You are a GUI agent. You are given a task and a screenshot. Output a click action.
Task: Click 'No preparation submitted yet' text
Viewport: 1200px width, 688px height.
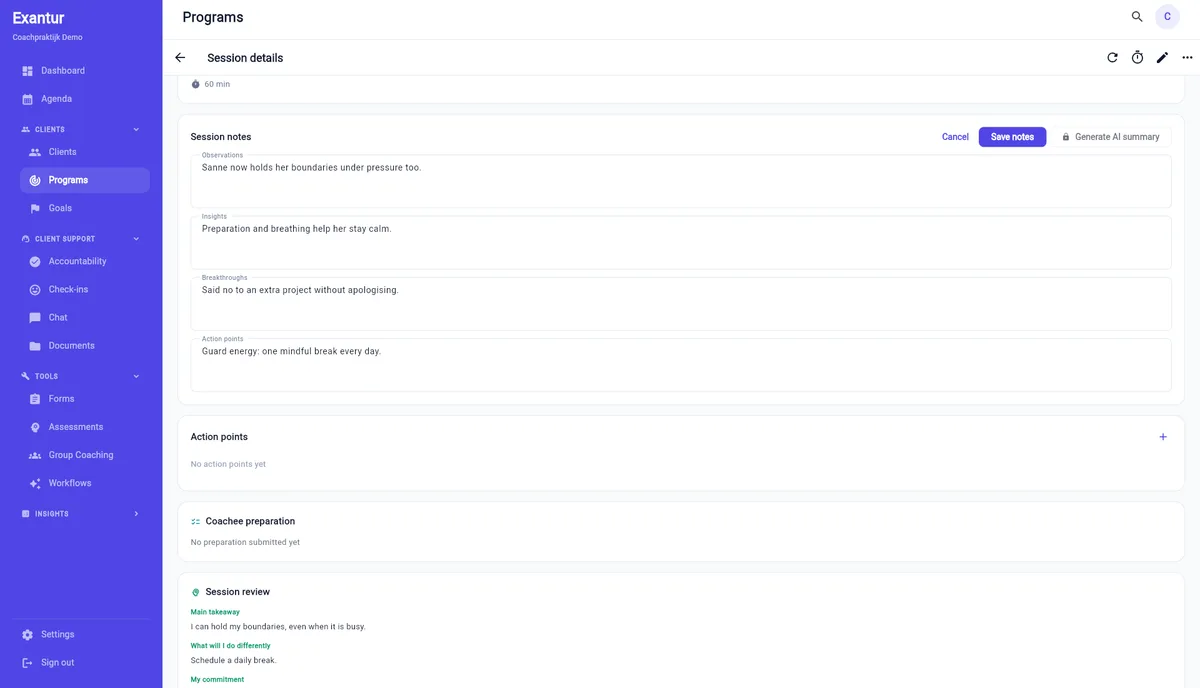point(245,542)
